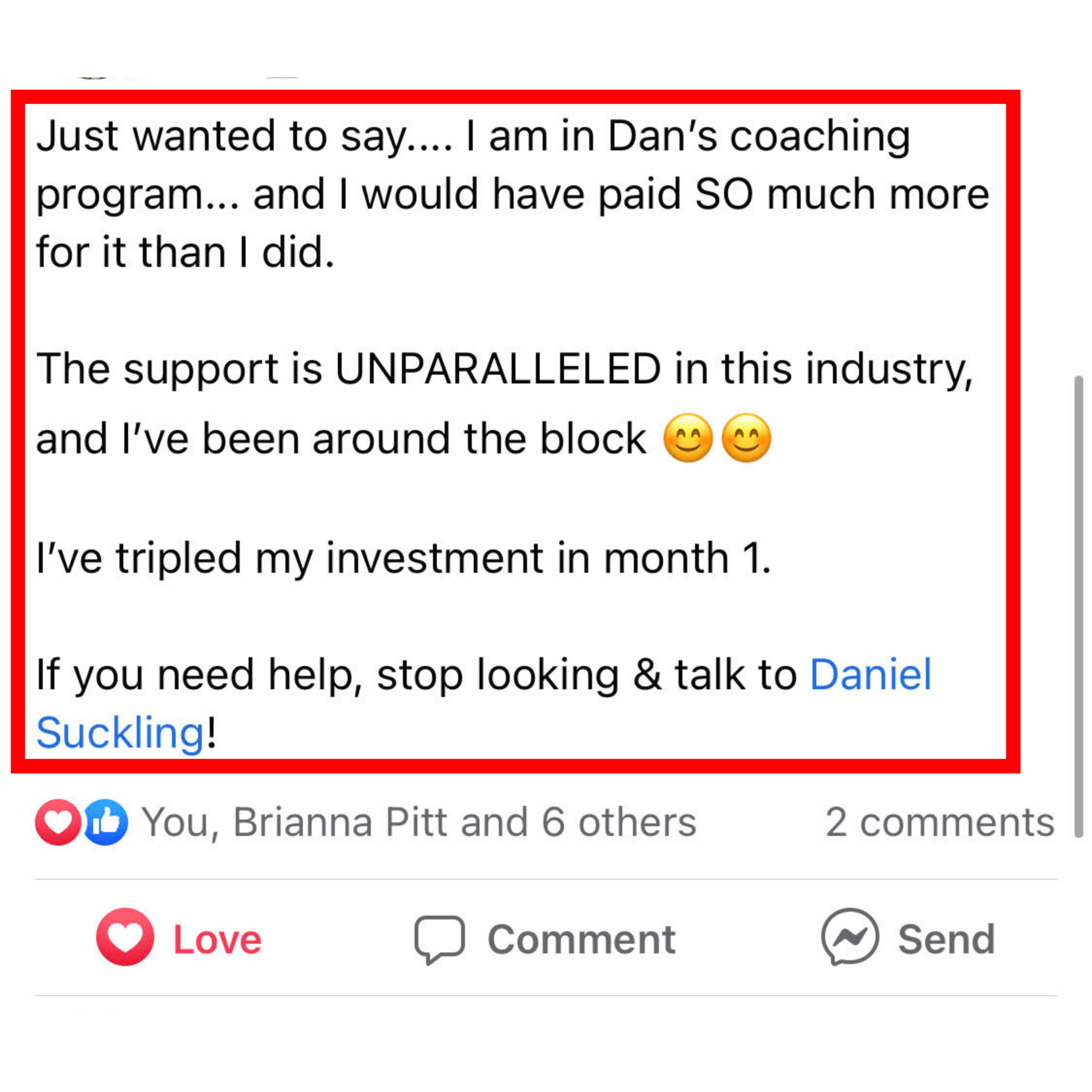
Task: Click the blue thumbs-up reaction icon
Action: [x=106, y=822]
